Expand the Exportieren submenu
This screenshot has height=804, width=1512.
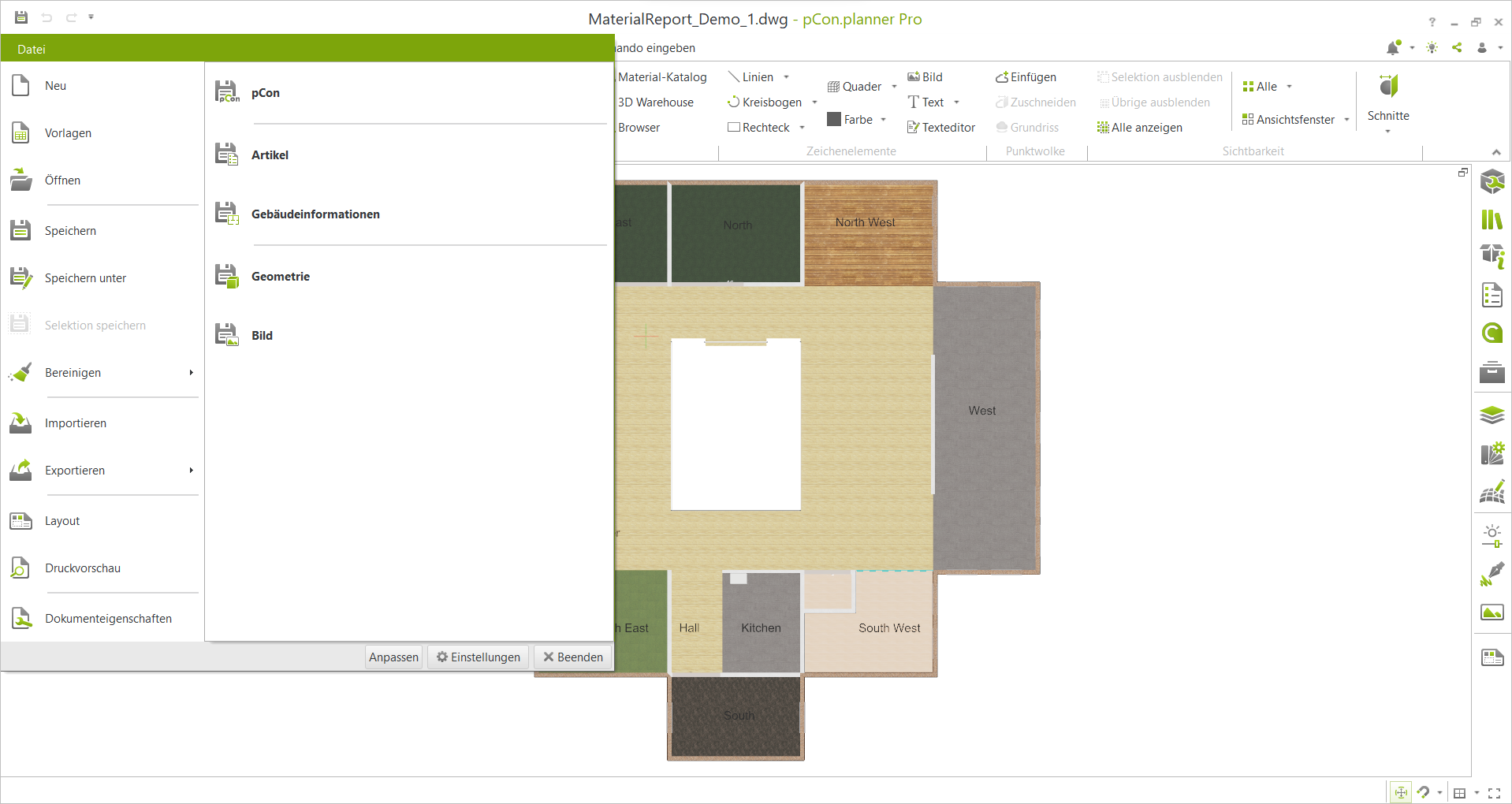[x=74, y=470]
